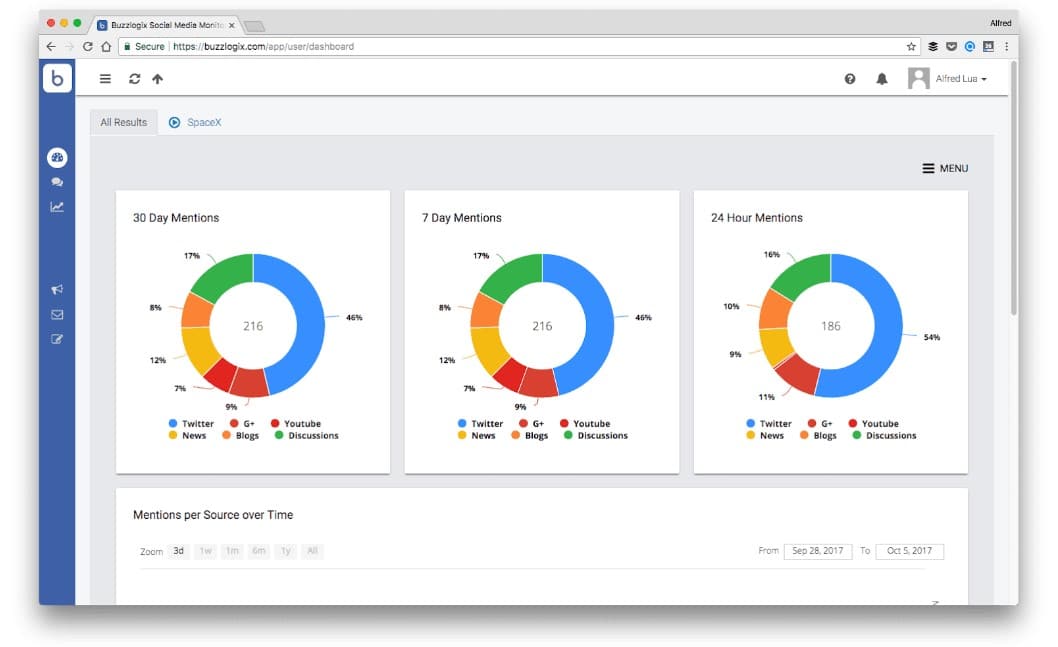The image size is (1058, 647).
Task: Close the Buzzlogix browser tab
Action: (x=231, y=25)
